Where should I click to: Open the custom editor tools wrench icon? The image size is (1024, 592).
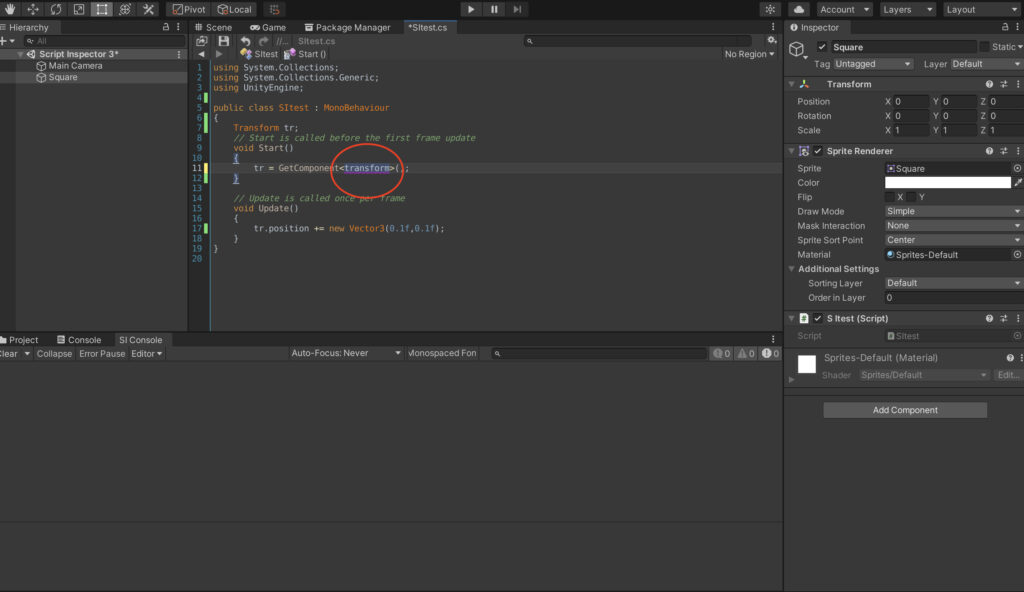coord(147,9)
